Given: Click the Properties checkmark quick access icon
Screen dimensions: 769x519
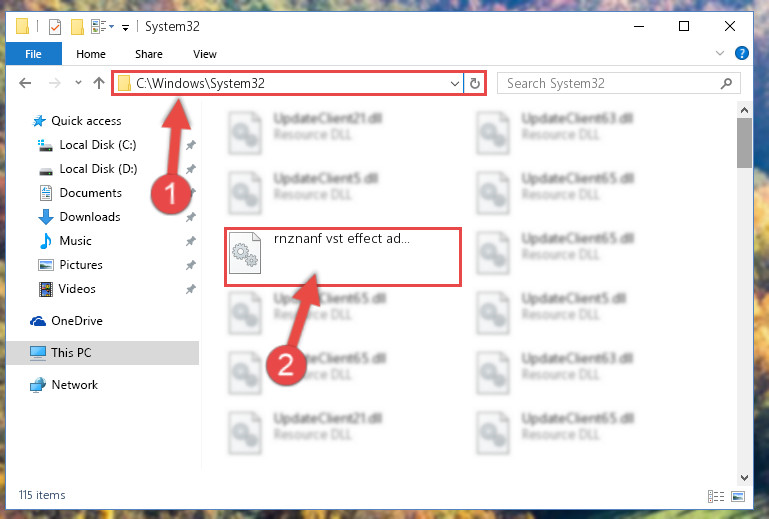Looking at the screenshot, I should pos(54,26).
